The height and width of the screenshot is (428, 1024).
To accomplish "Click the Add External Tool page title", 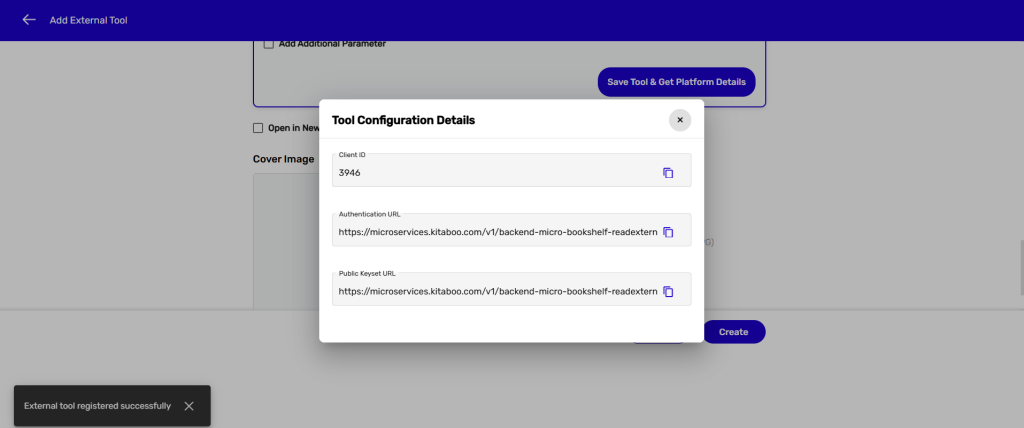I will coord(89,20).
